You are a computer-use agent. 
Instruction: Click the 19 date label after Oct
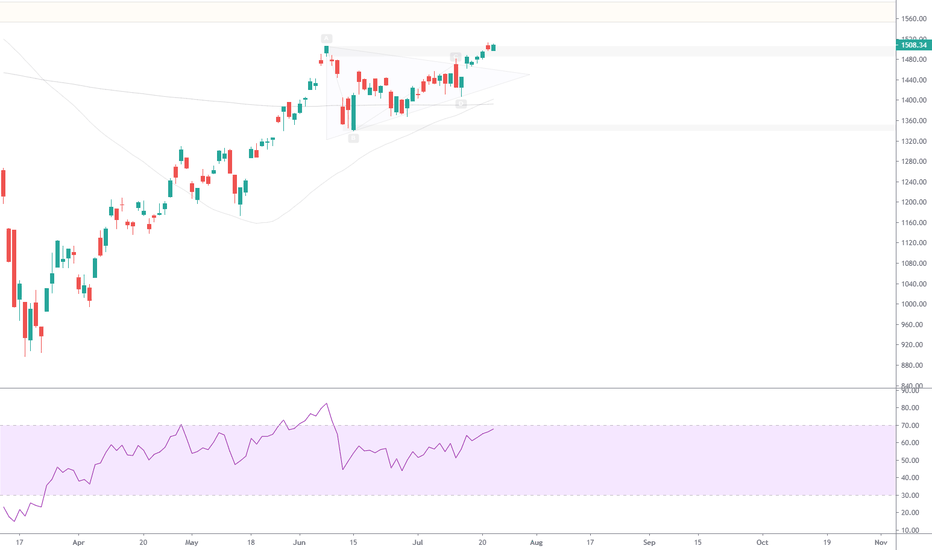(x=827, y=542)
